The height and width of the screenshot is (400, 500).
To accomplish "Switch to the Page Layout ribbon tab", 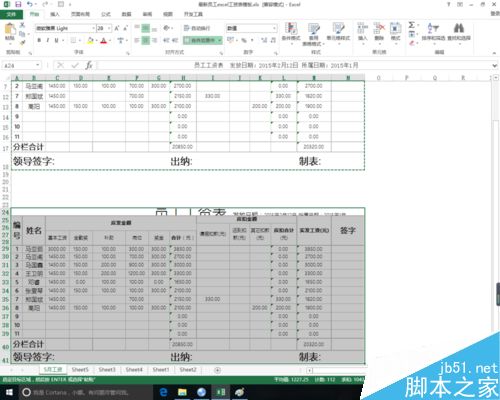I will [80, 14].
